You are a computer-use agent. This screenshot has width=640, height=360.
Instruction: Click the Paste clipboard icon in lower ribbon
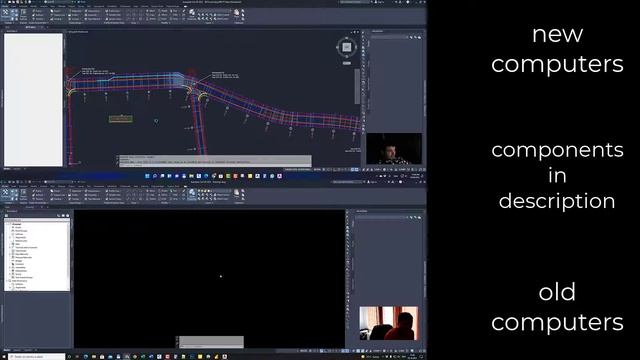click(x=237, y=193)
